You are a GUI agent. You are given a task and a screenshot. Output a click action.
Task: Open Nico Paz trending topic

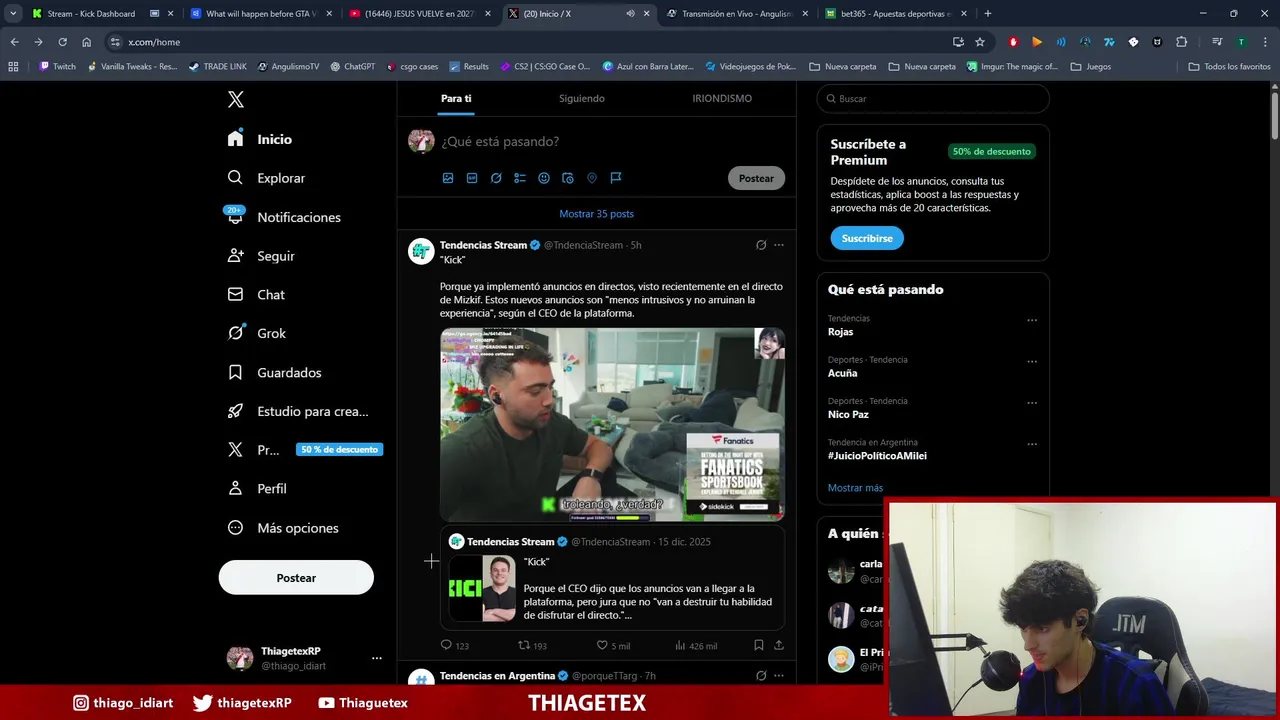(x=848, y=414)
